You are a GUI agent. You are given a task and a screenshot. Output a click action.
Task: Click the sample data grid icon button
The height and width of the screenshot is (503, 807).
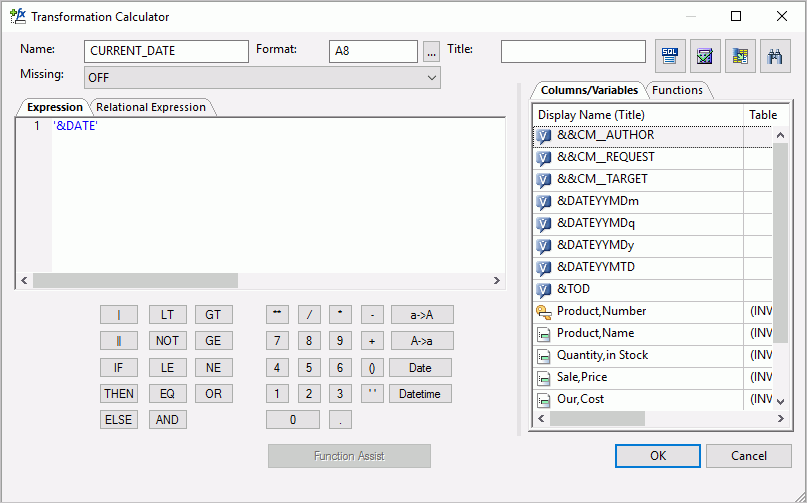740,56
